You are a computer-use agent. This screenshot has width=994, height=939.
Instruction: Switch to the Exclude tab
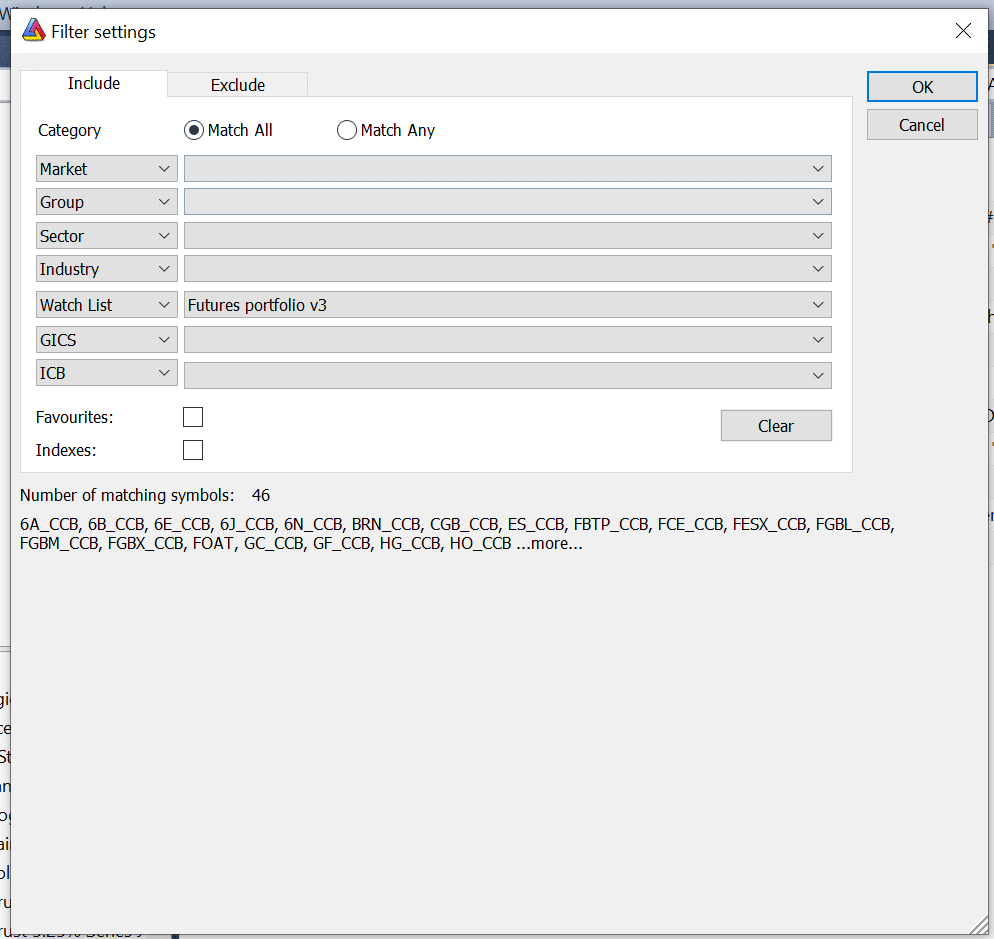(237, 85)
